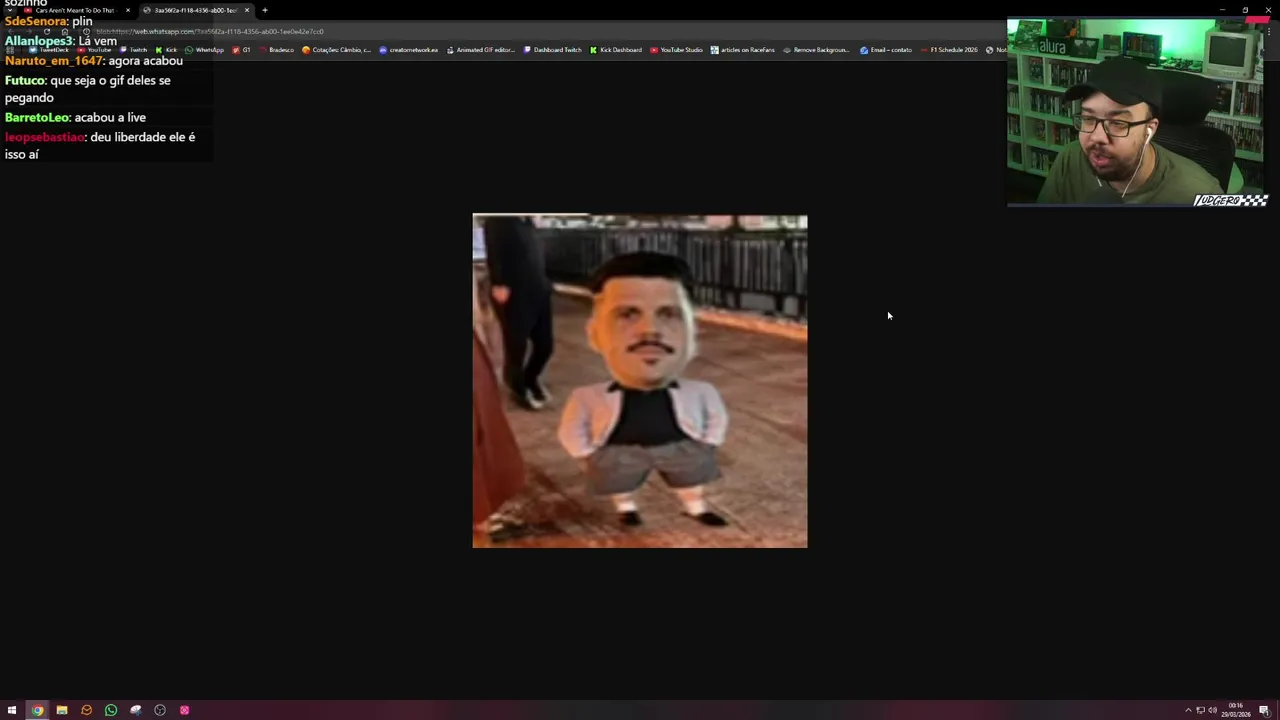Open the WhatsApp bookmark
Screen dimensions: 1280x720
[x=204, y=50]
